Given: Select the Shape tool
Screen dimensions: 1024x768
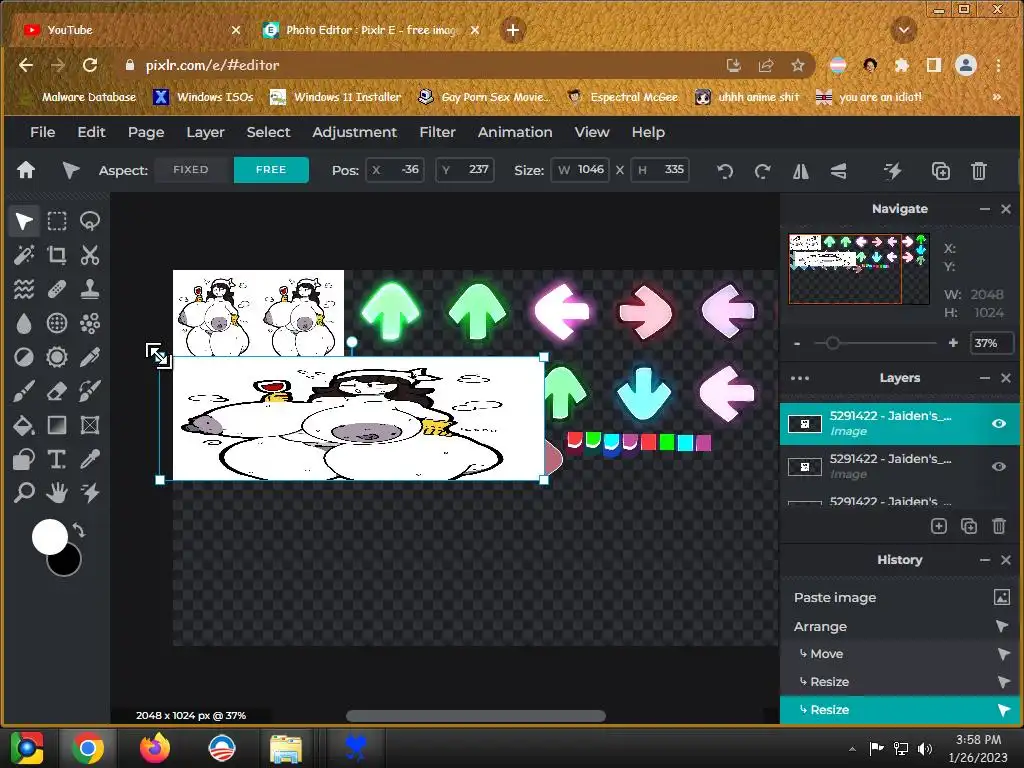Looking at the screenshot, I should click(24, 460).
